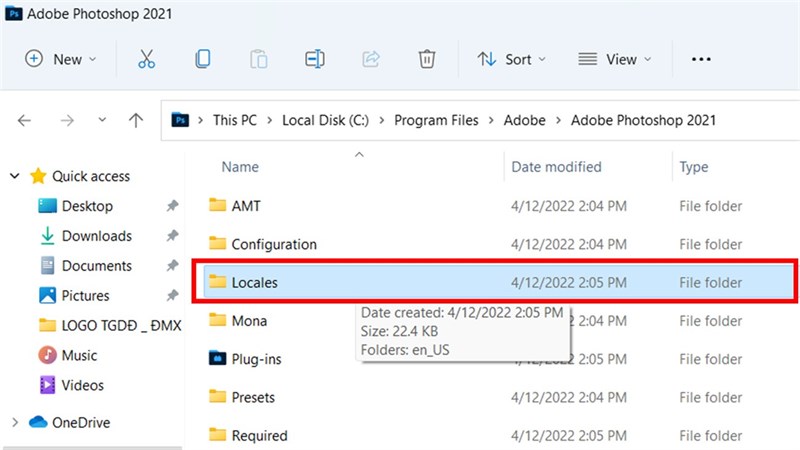Viewport: 800px width, 450px height.
Task: Open Downloads in Quick access
Action: click(96, 236)
